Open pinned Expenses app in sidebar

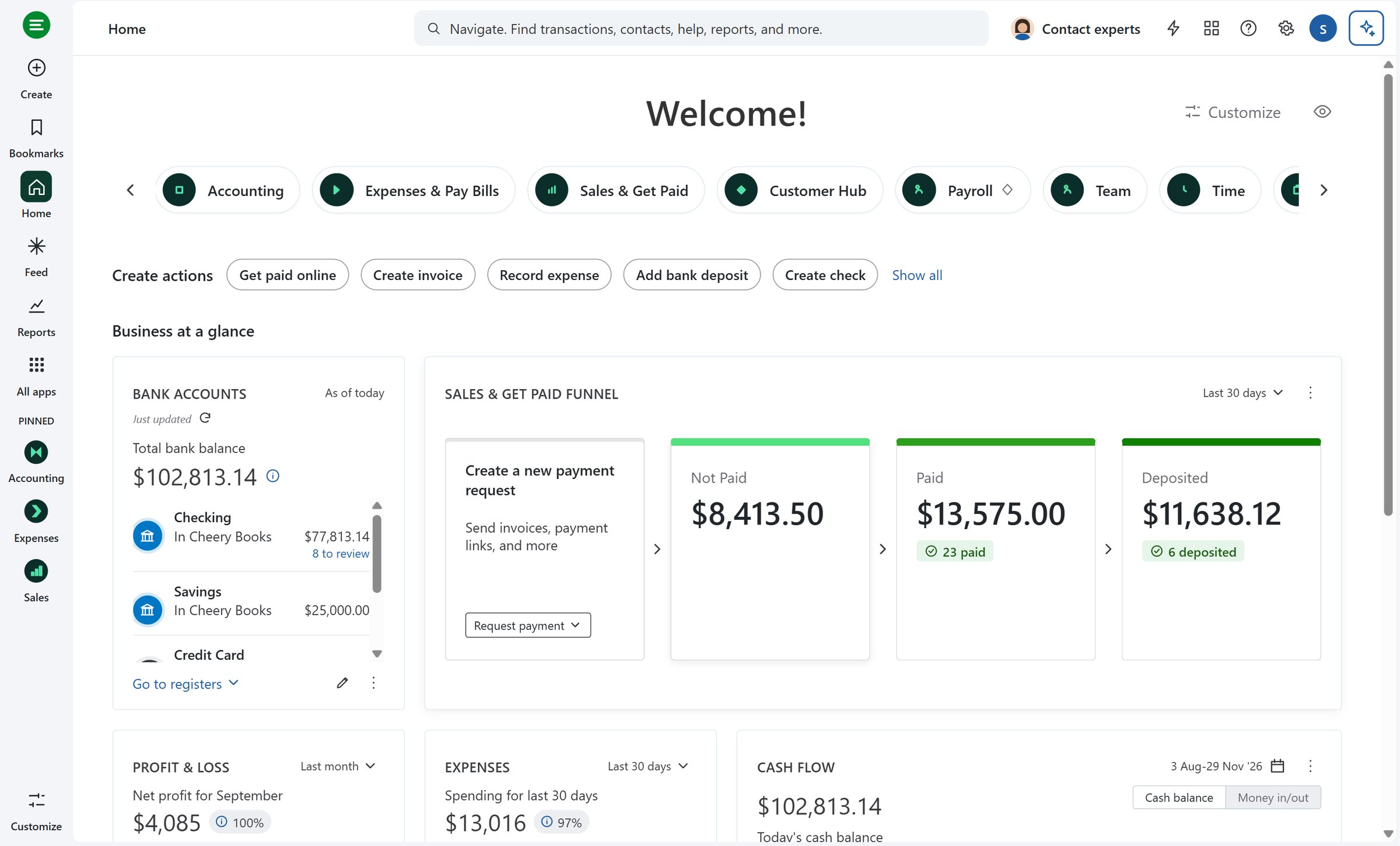point(36,522)
